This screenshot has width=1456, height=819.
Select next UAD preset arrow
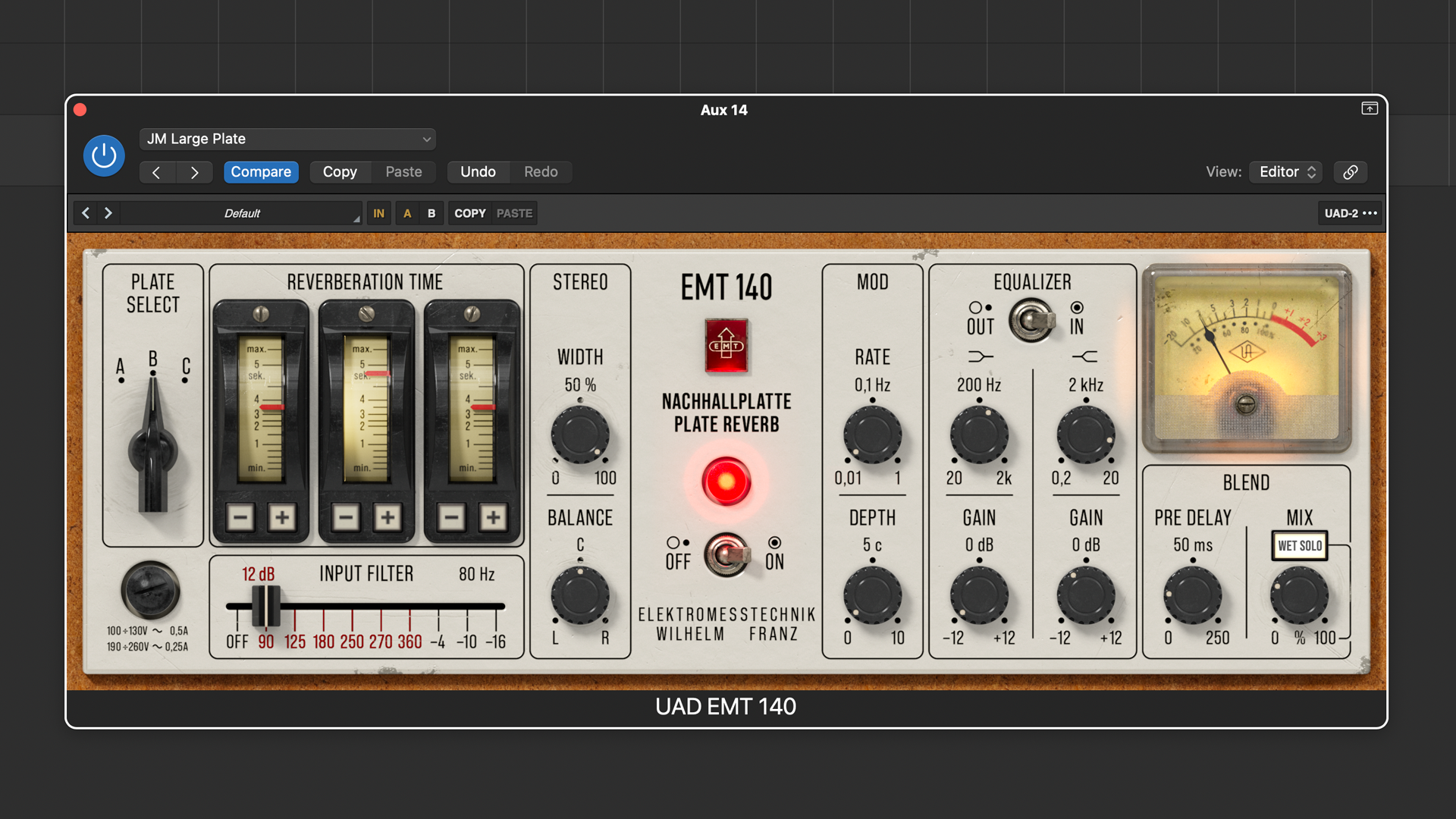pos(108,213)
